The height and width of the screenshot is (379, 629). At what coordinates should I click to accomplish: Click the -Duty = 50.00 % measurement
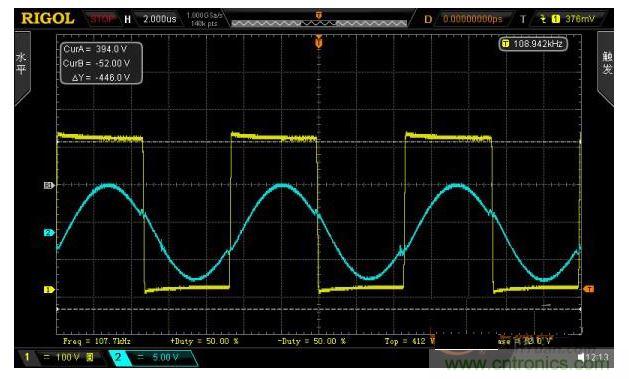point(311,341)
